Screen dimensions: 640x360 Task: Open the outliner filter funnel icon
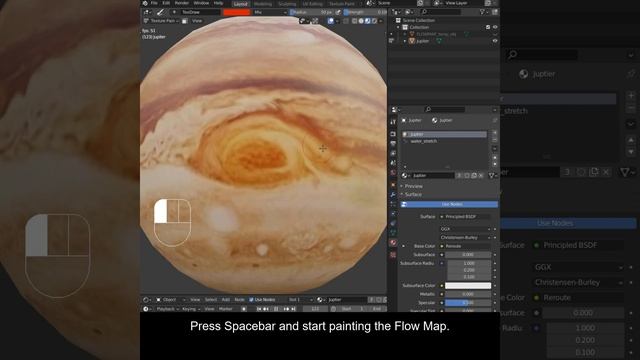[x=483, y=12]
